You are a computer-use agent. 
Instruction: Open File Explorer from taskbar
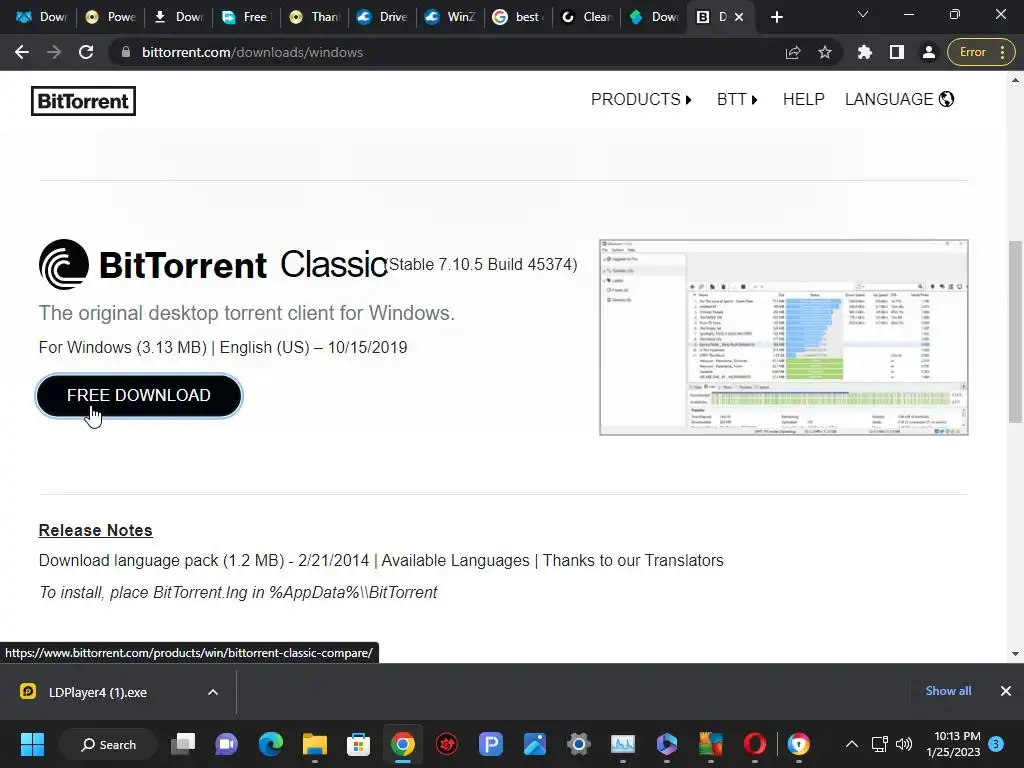coord(314,744)
